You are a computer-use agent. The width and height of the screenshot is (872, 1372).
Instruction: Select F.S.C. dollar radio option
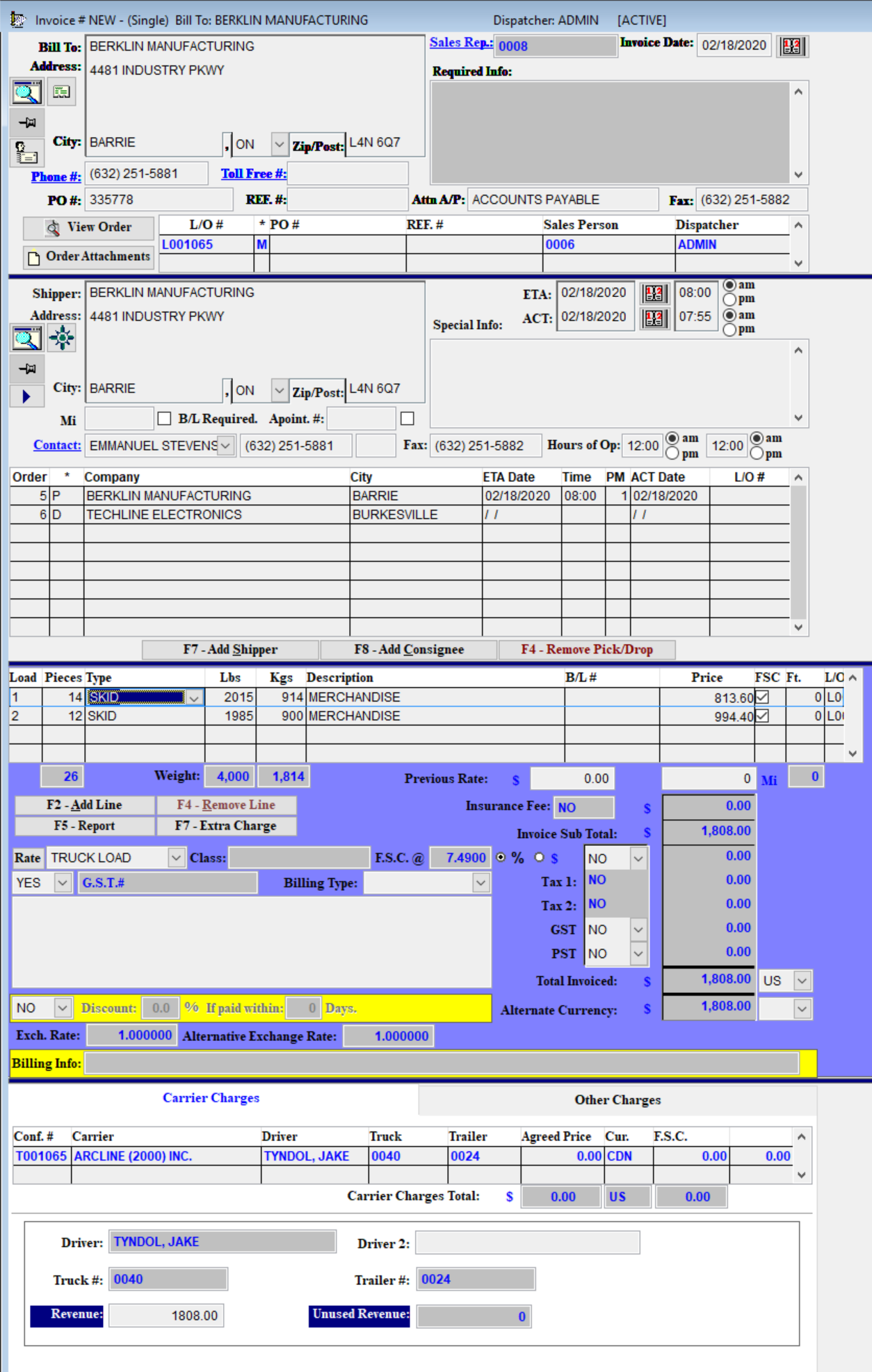(540, 857)
